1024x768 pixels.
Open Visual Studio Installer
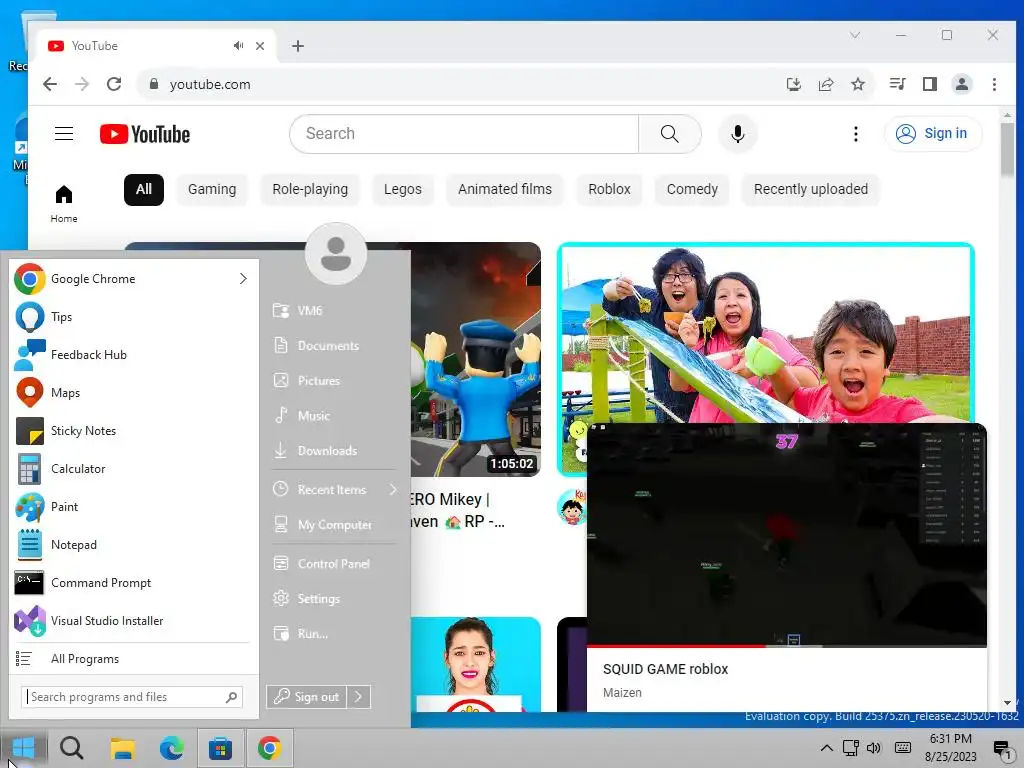[132, 621]
